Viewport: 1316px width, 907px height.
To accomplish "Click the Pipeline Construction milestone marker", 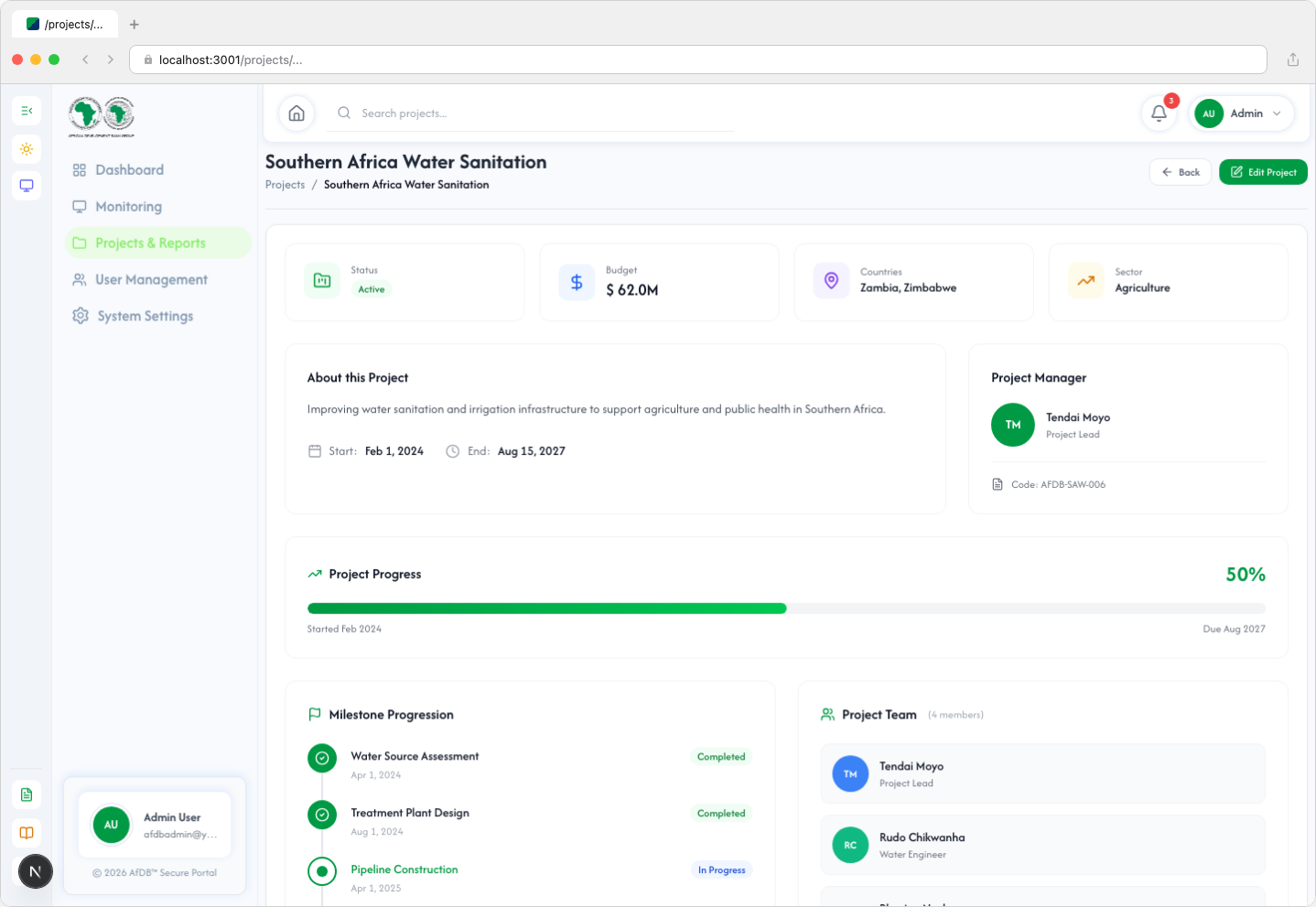I will [x=322, y=871].
